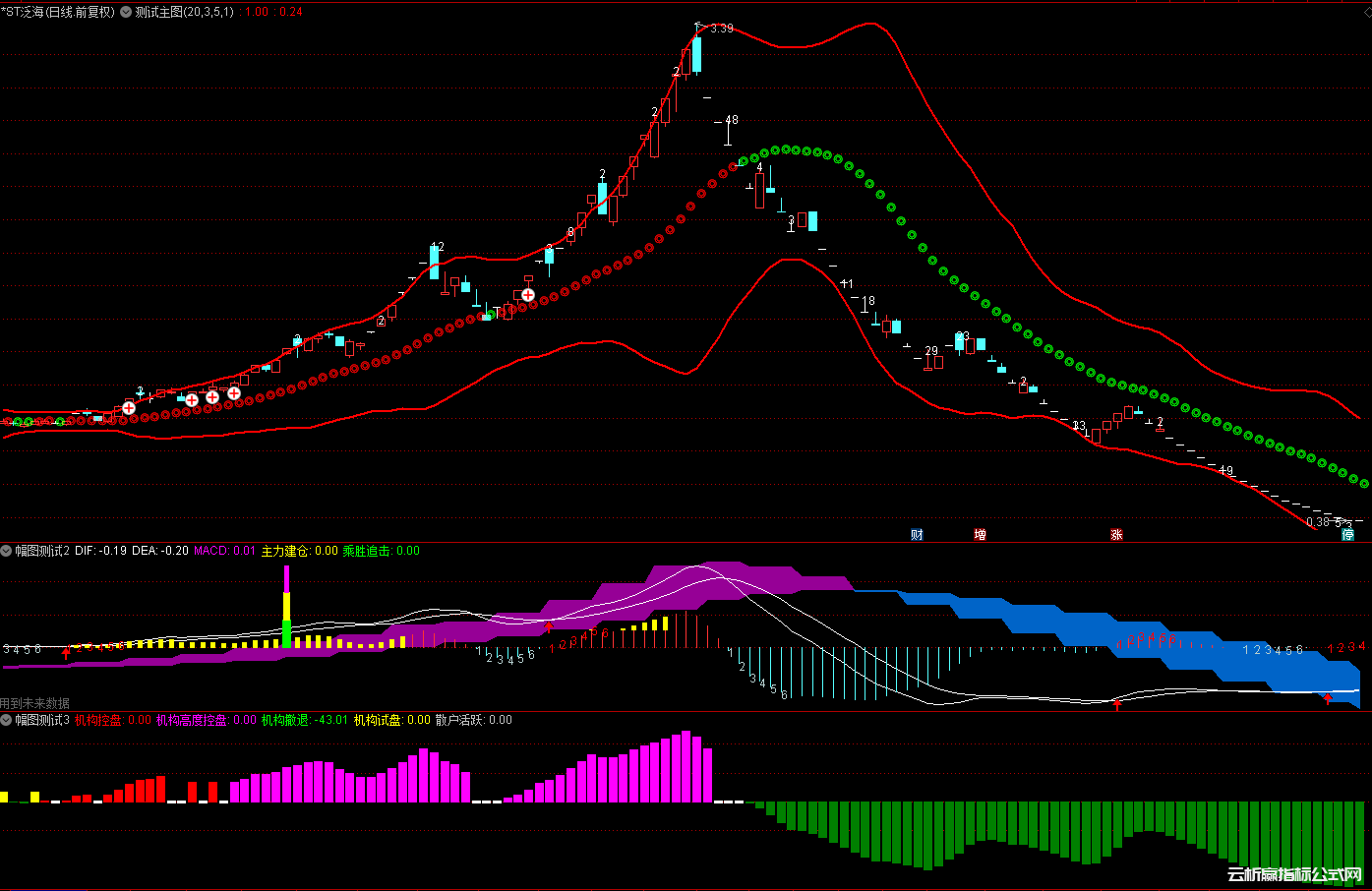Click the 机构控盘: 0.00 label
Screen dimensions: 1372x891
click(113, 720)
